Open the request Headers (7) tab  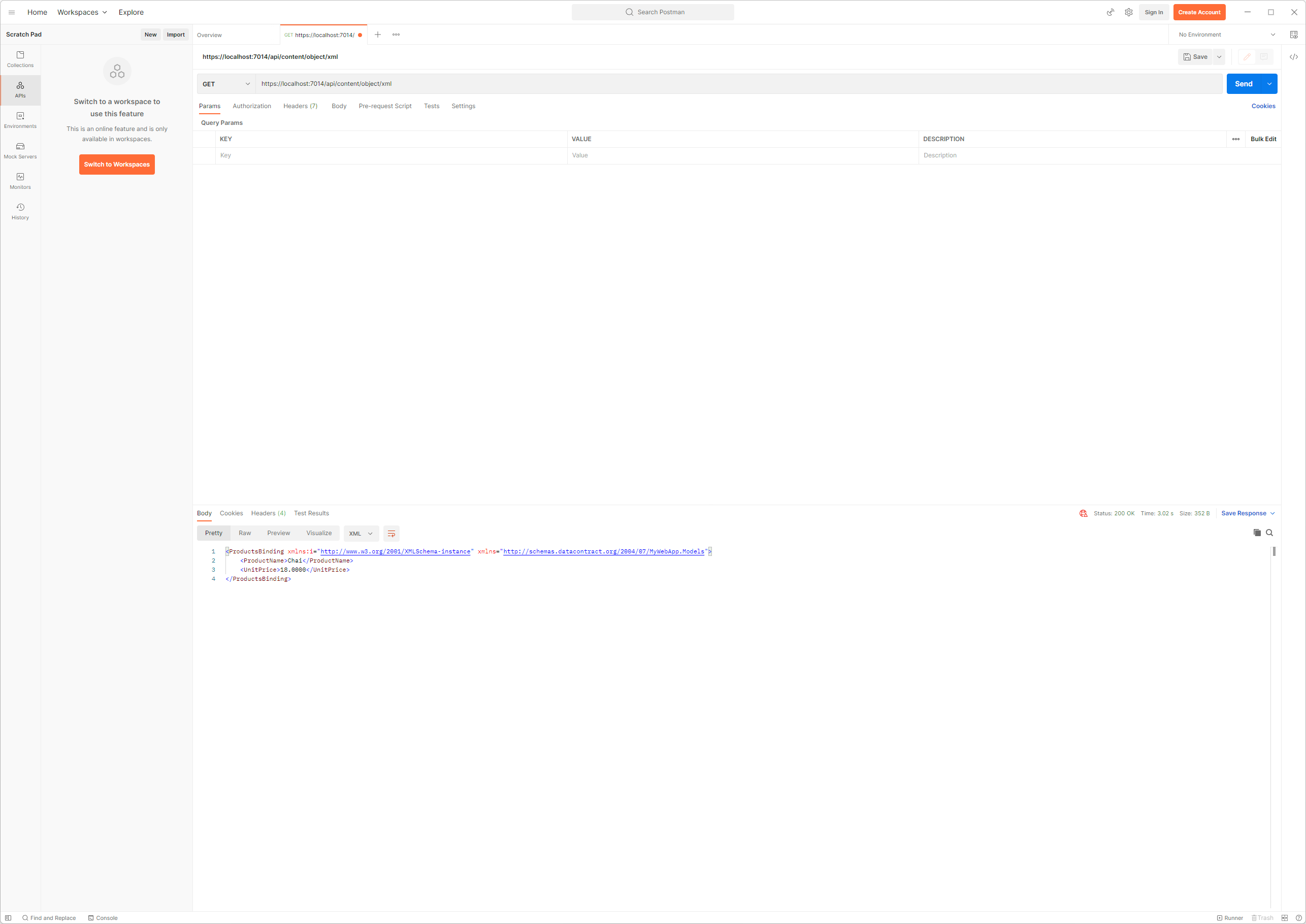tap(300, 107)
